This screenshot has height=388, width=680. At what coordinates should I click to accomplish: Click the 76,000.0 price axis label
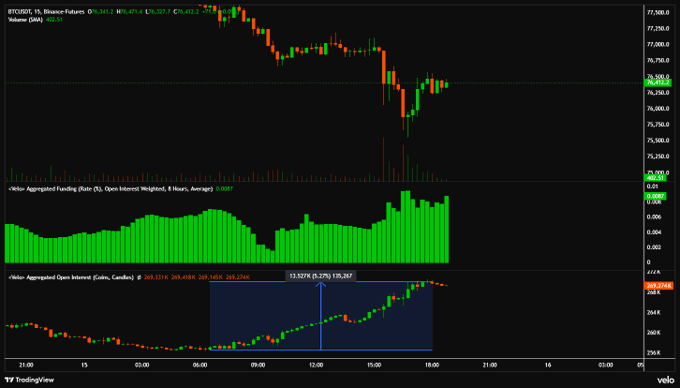(x=658, y=109)
